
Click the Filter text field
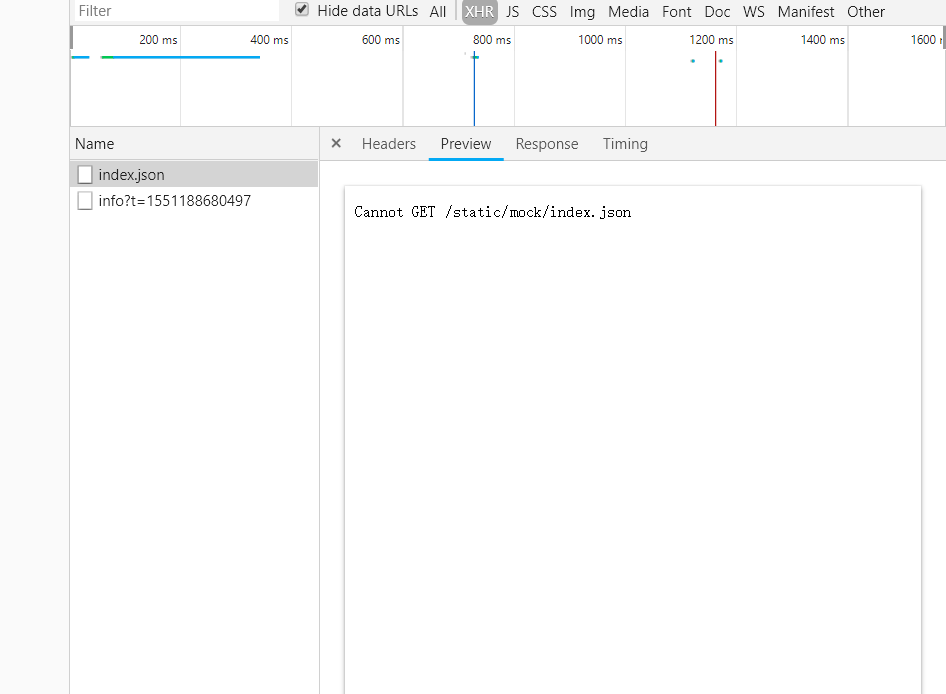pyautogui.click(x=177, y=11)
